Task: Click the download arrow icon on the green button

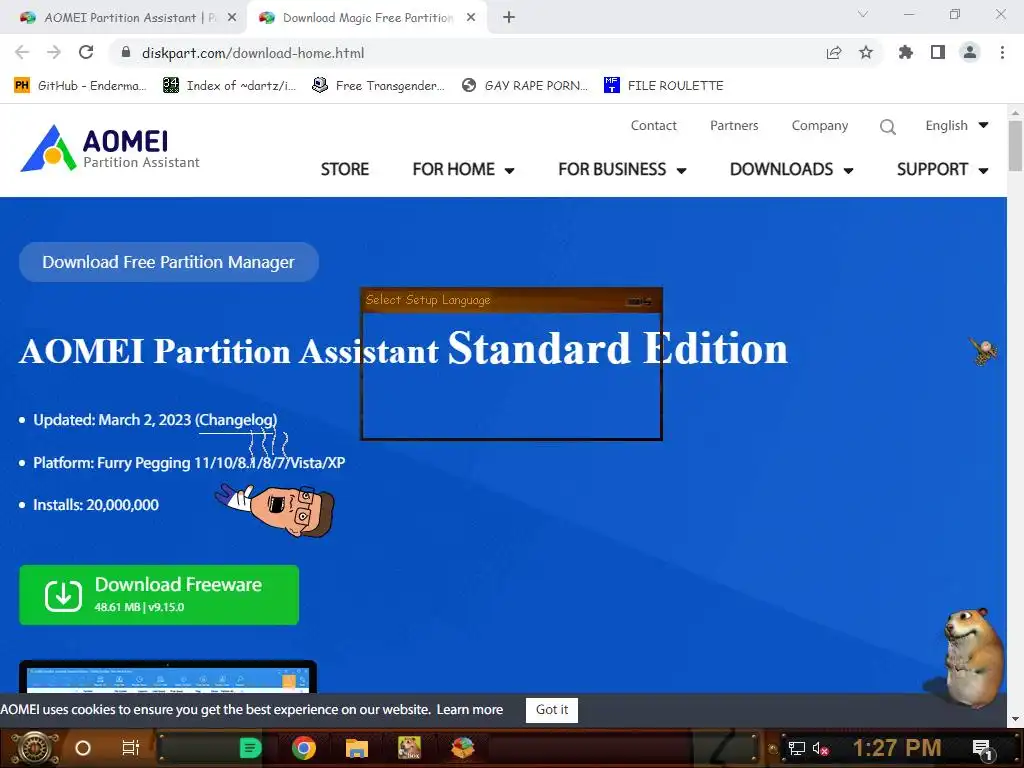Action: point(63,595)
